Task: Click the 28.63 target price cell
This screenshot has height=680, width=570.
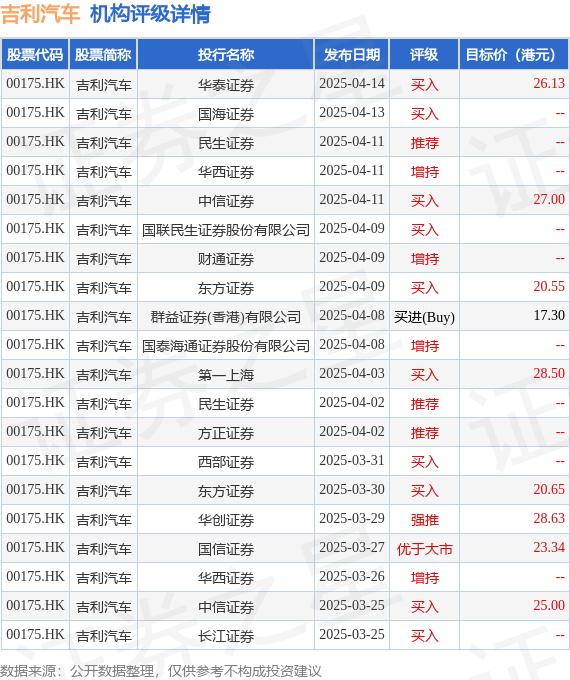Action: (x=549, y=519)
